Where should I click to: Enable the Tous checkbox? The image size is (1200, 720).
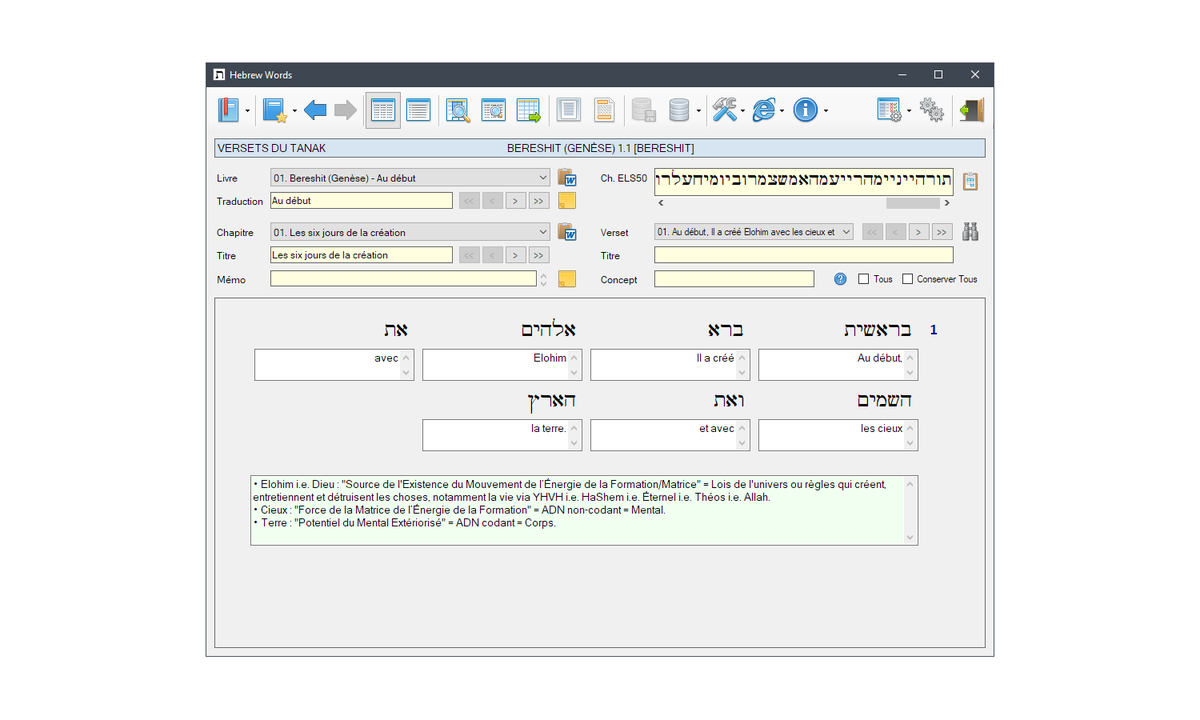click(864, 279)
